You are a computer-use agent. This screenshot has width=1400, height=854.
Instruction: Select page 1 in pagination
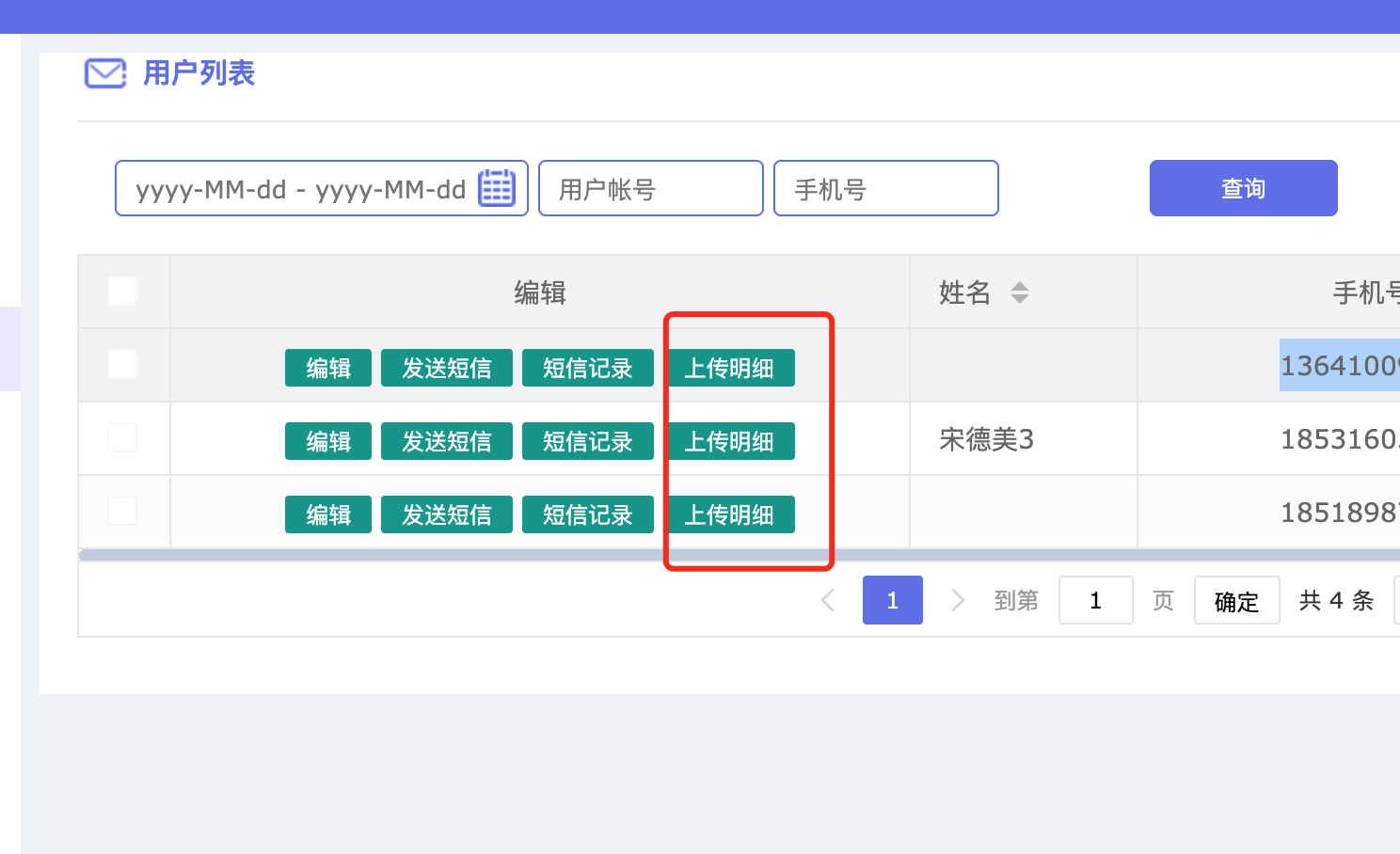point(892,600)
